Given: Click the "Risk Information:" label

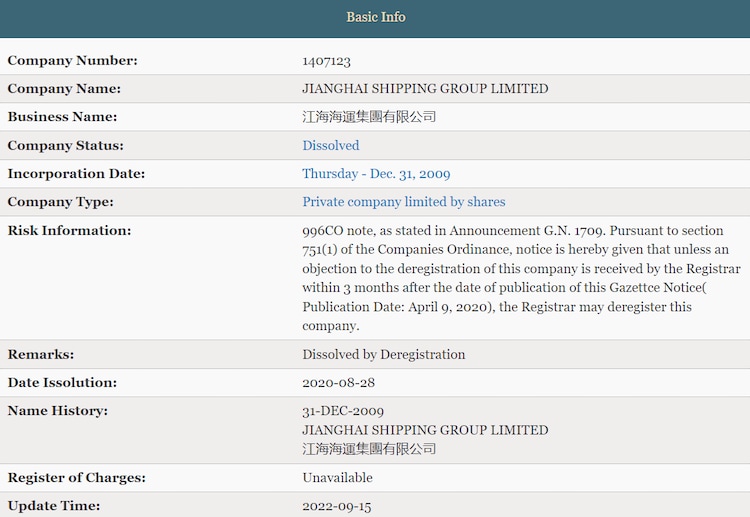Looking at the screenshot, I should pyautogui.click(x=69, y=230).
